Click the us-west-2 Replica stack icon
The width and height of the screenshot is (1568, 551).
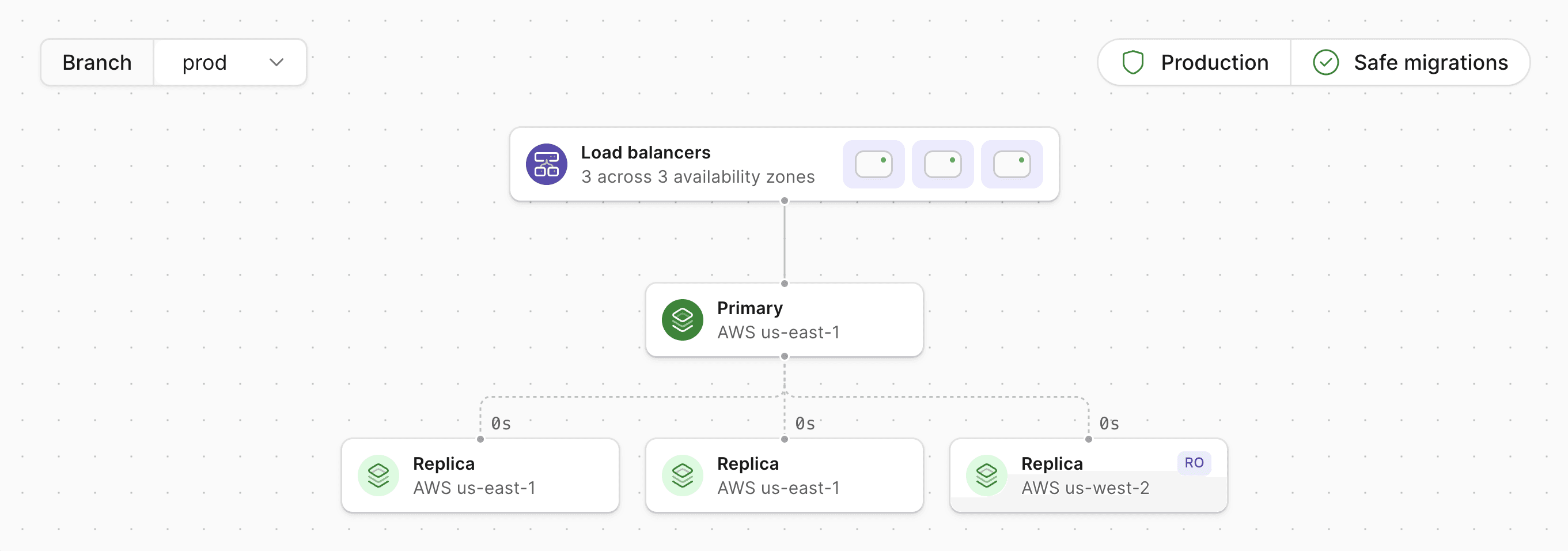(986, 475)
